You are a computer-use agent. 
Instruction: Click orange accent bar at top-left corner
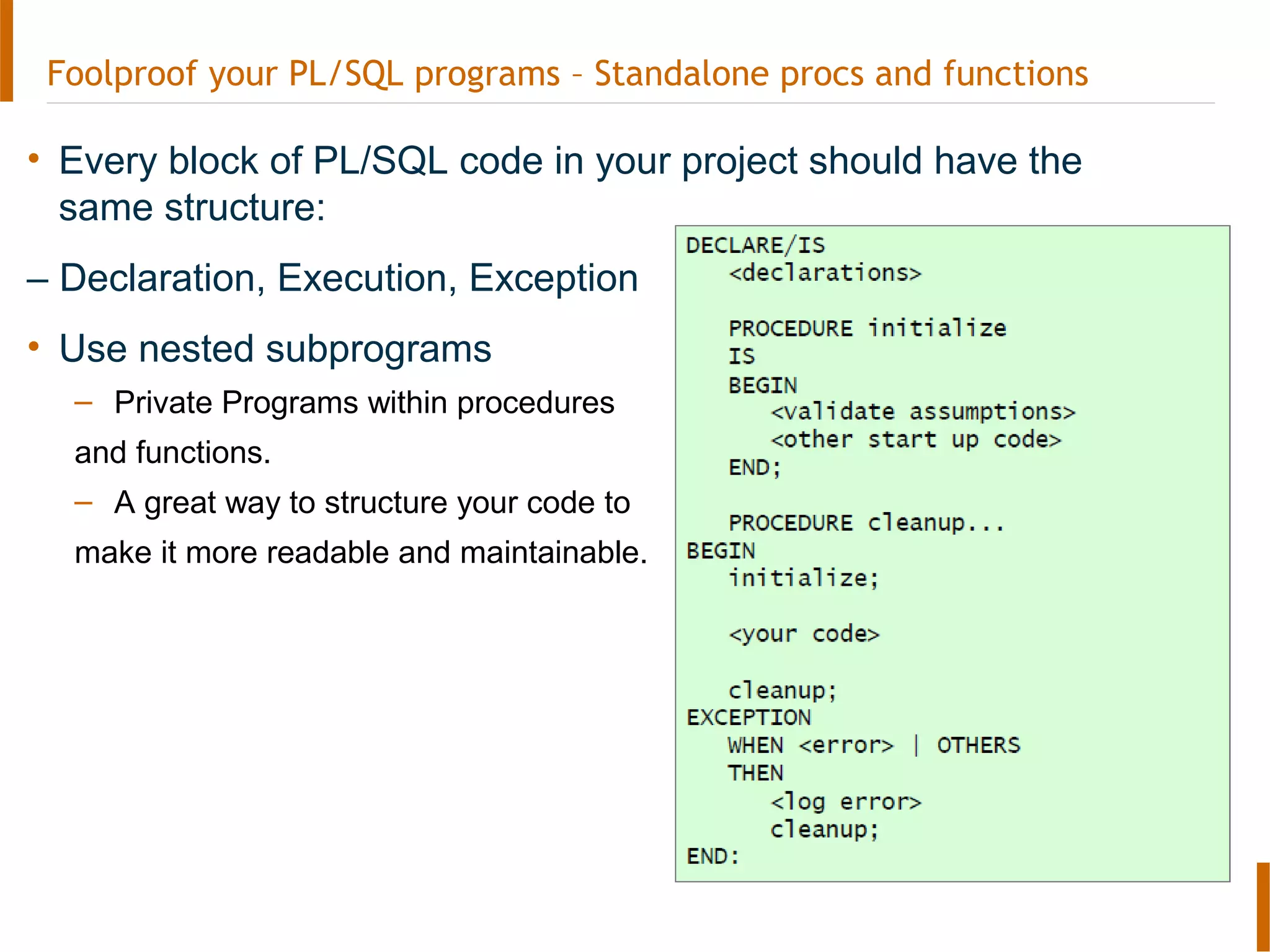tap(6, 50)
